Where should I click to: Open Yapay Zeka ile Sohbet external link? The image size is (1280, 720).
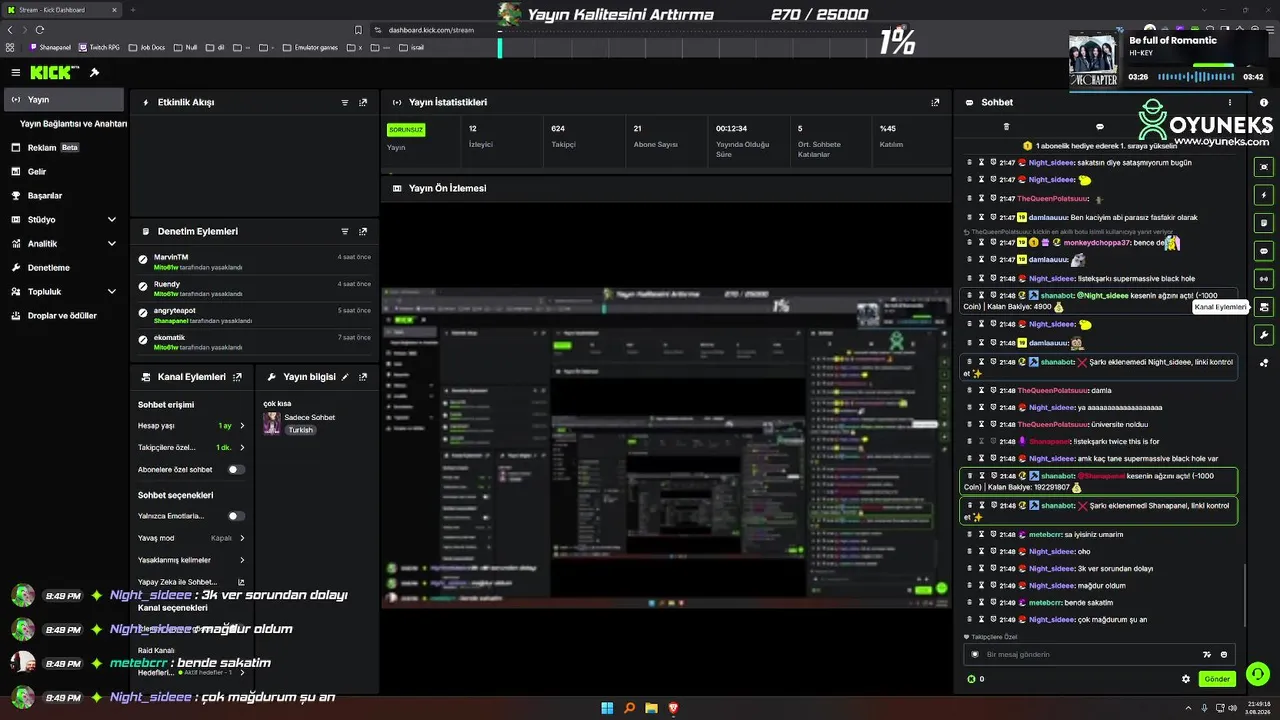click(x=241, y=582)
